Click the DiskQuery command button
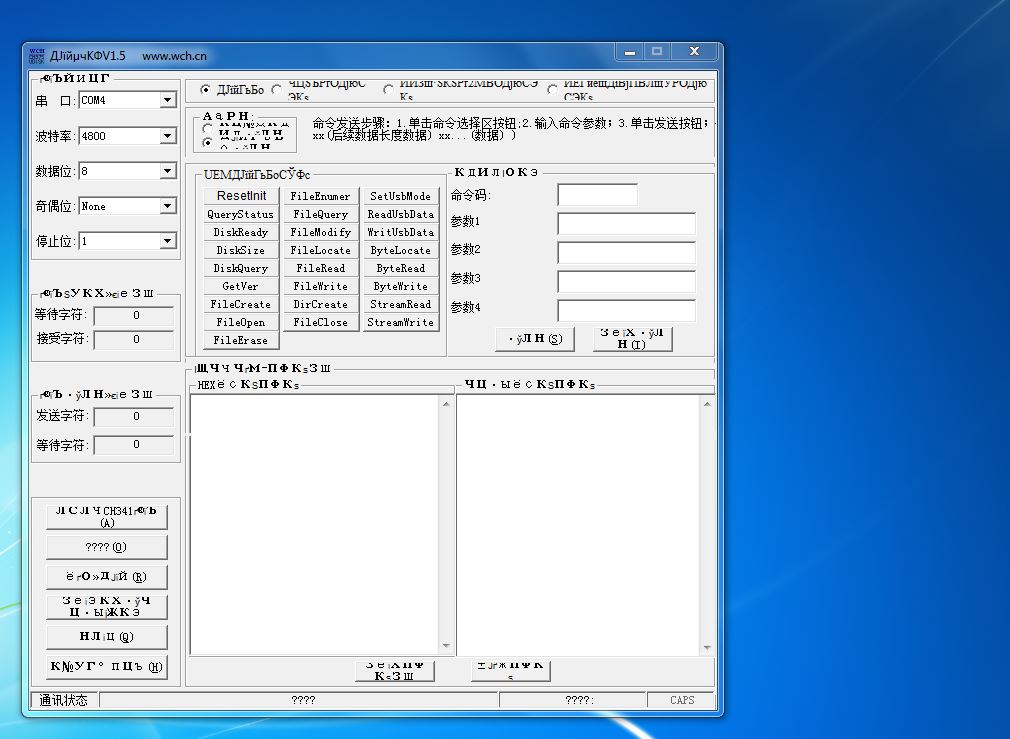The height and width of the screenshot is (739, 1010). [x=241, y=268]
